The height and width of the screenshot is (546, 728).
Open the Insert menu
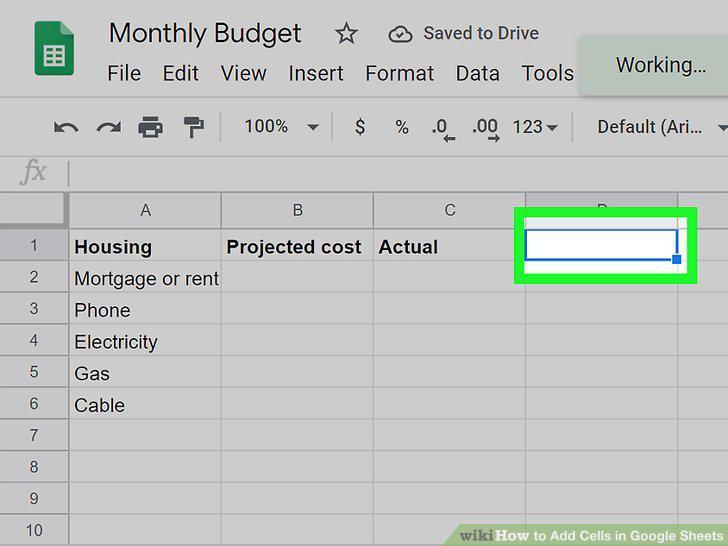316,73
